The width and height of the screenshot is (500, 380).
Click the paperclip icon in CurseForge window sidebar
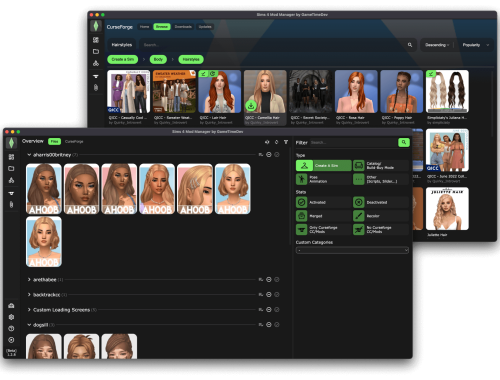[96, 88]
